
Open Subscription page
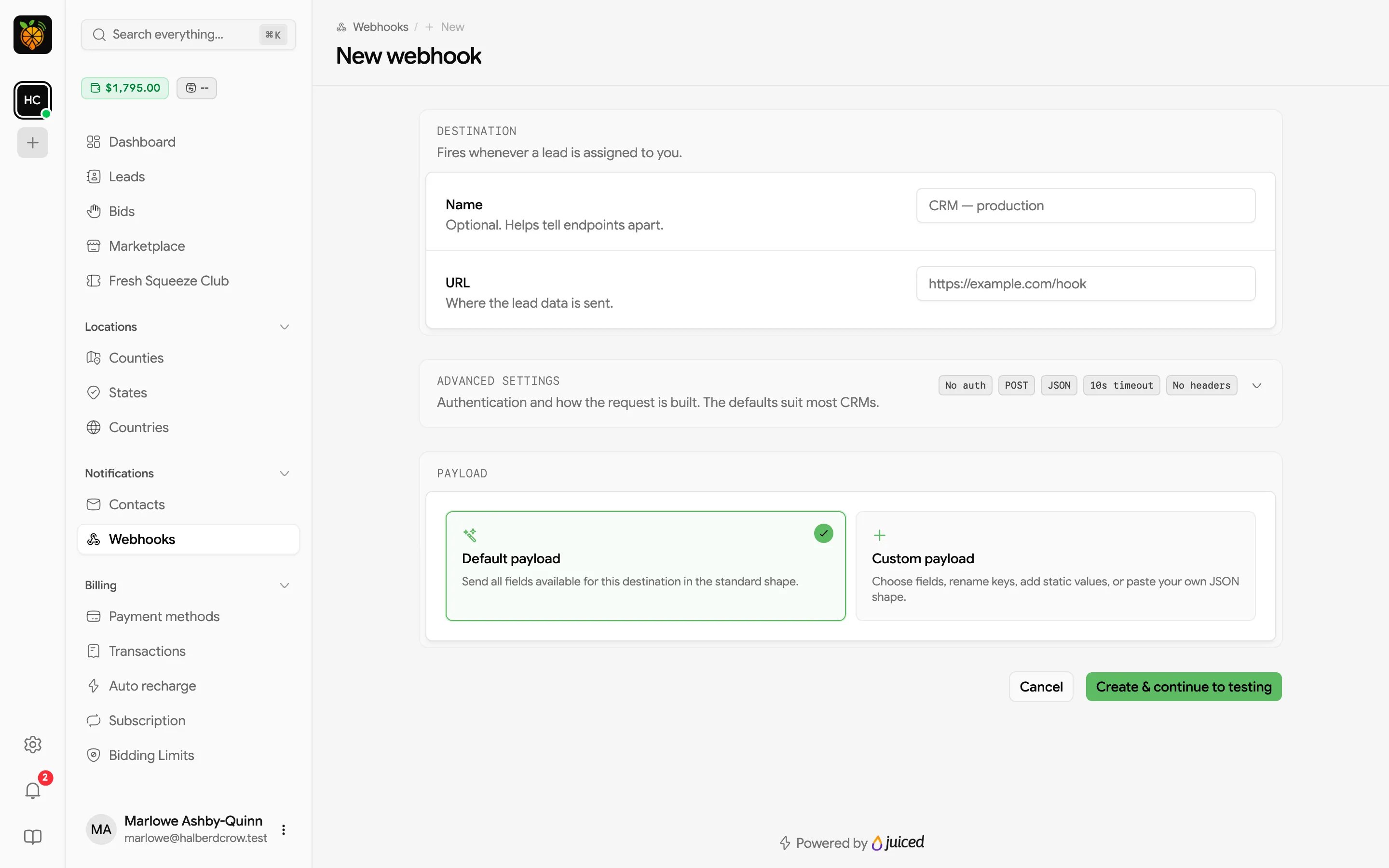pyautogui.click(x=188, y=720)
